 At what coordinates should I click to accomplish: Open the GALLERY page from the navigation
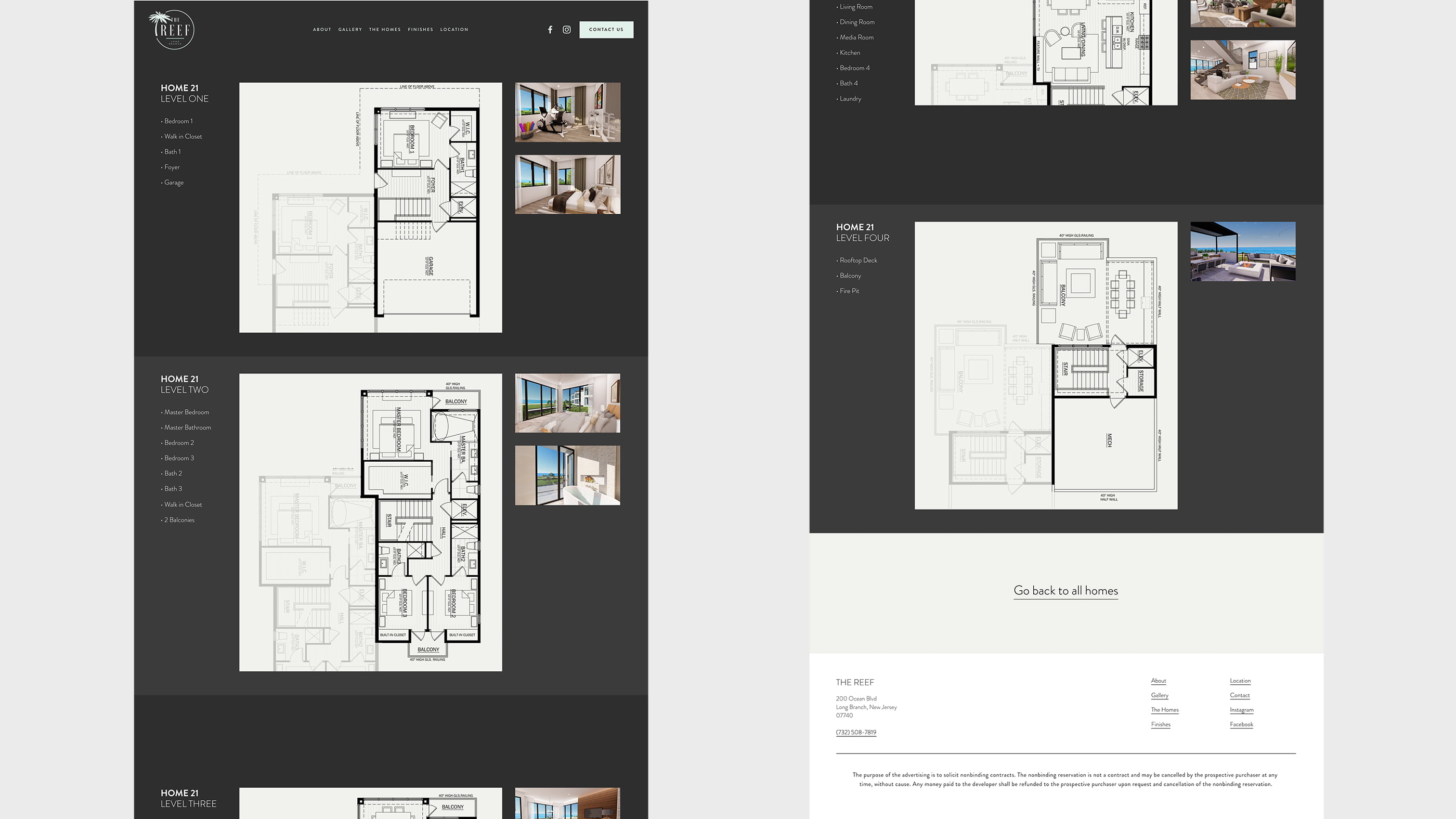tap(350, 30)
